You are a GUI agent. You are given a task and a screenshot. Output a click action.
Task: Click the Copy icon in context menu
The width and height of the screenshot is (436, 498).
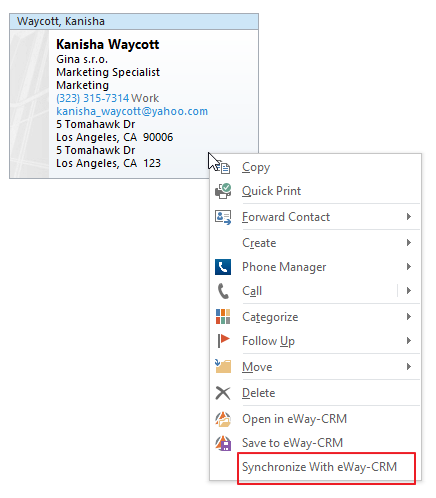click(x=224, y=167)
